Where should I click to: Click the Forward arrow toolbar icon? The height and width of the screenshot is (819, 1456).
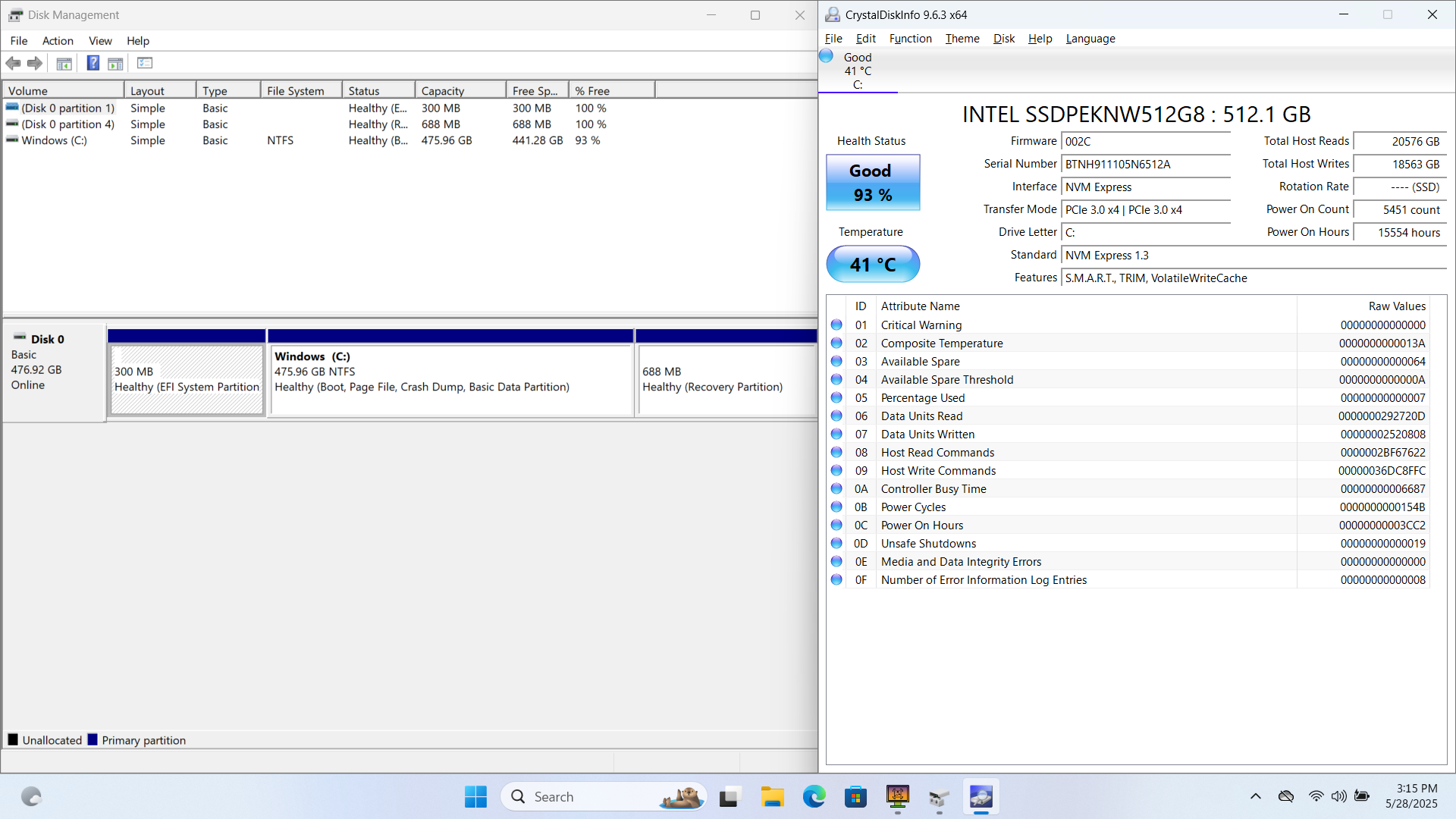[35, 63]
